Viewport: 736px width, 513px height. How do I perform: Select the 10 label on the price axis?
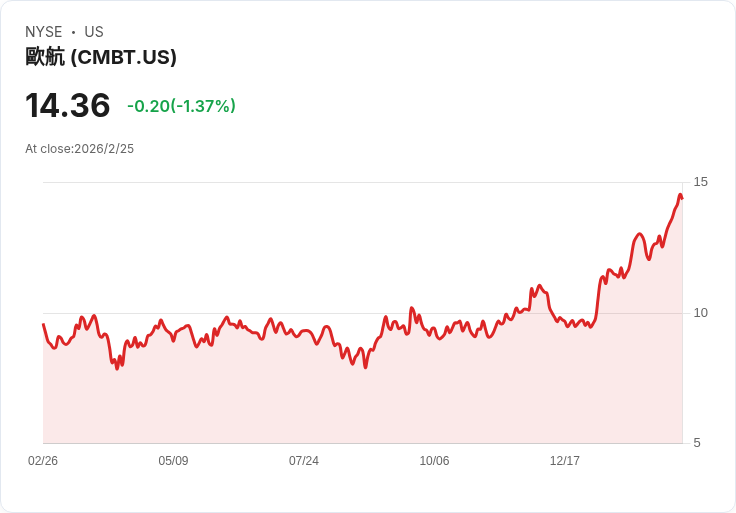(x=700, y=313)
